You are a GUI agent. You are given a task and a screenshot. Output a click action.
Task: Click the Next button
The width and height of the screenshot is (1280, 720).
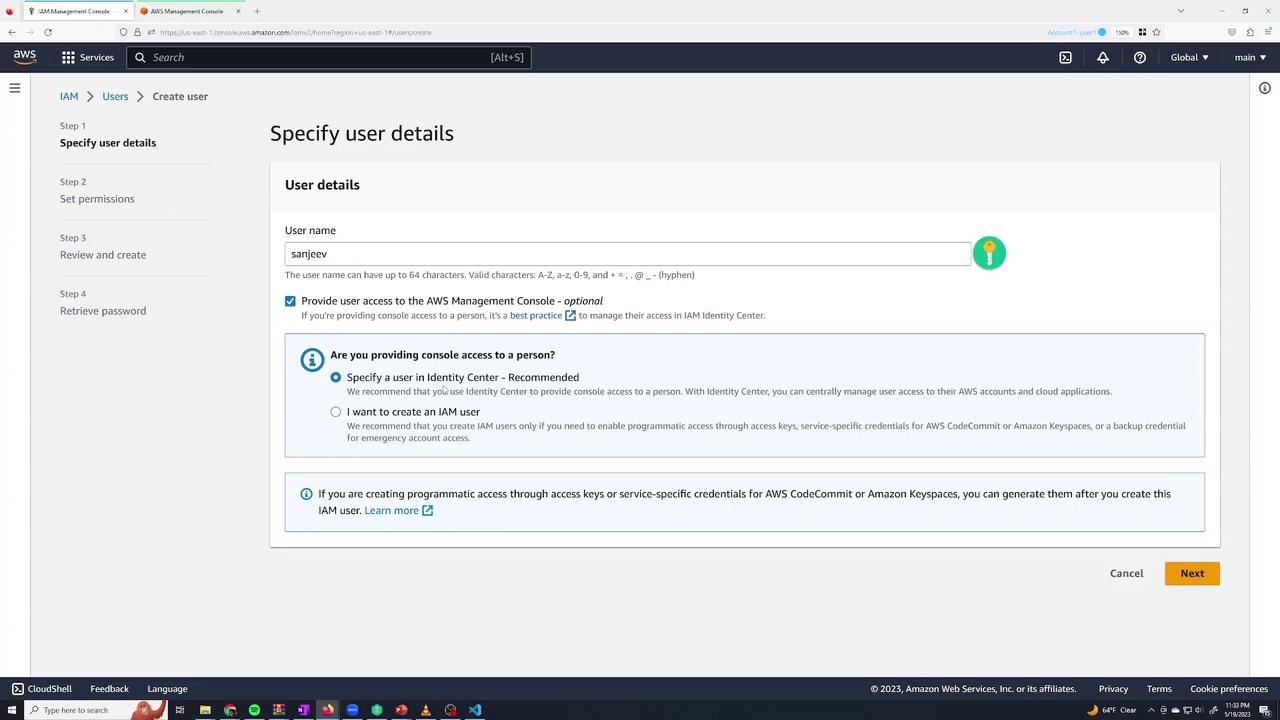point(1192,573)
